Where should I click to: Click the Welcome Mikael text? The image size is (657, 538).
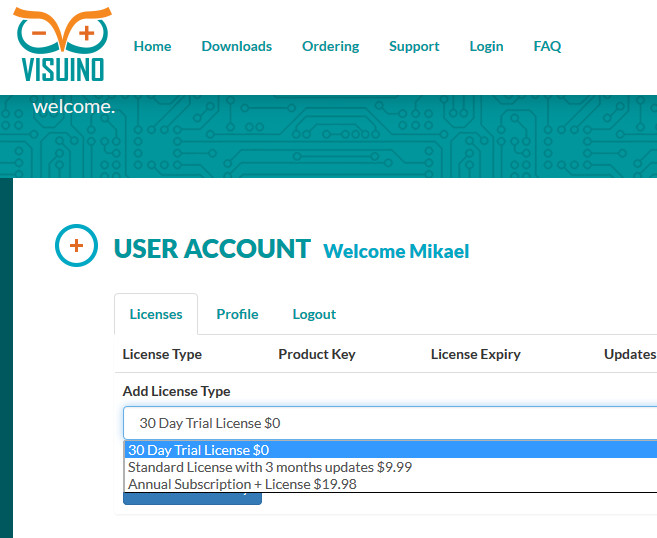396,251
